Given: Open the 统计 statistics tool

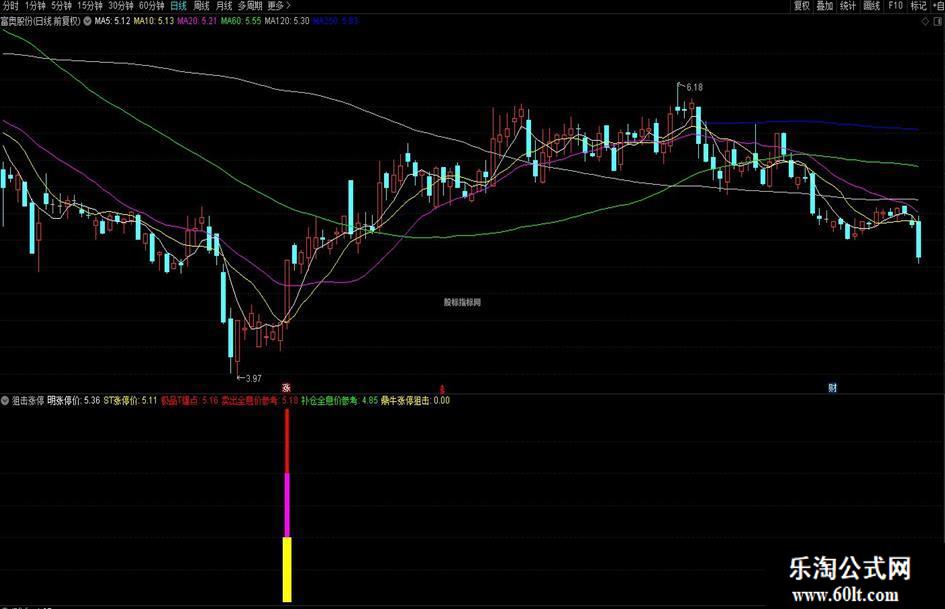Looking at the screenshot, I should pos(848,5).
